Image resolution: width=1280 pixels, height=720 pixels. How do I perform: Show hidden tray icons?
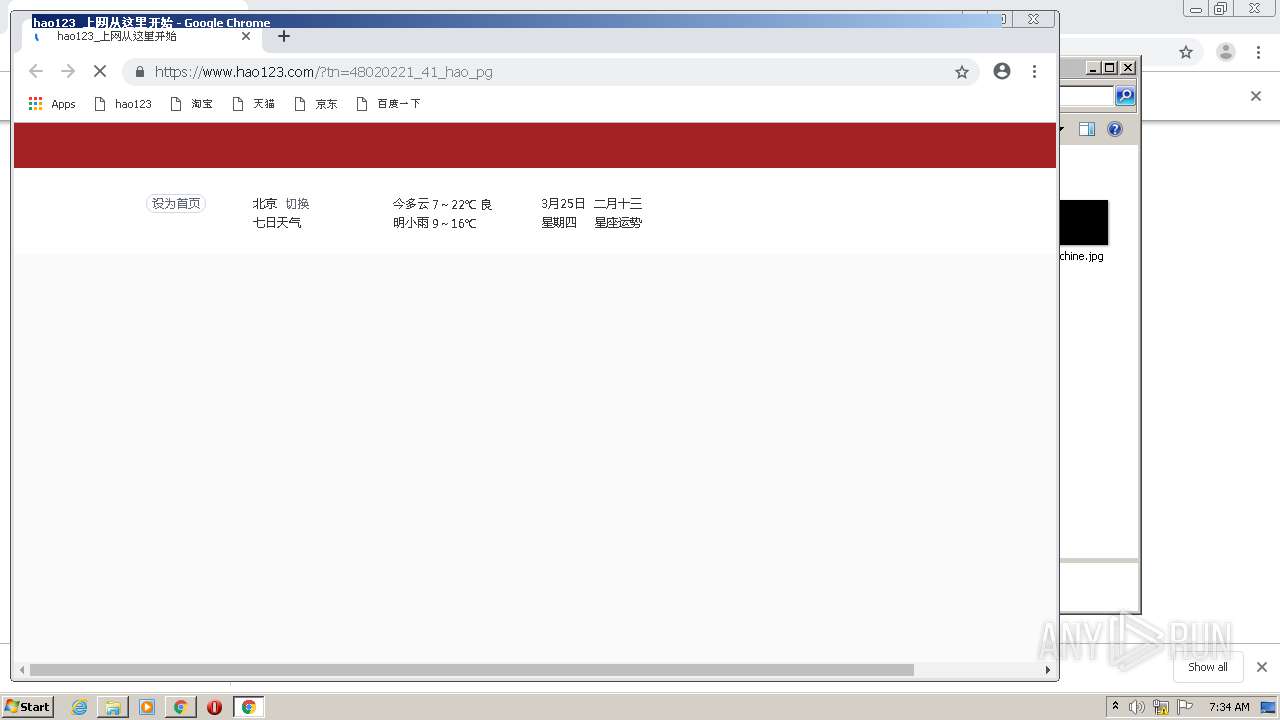click(x=1115, y=707)
